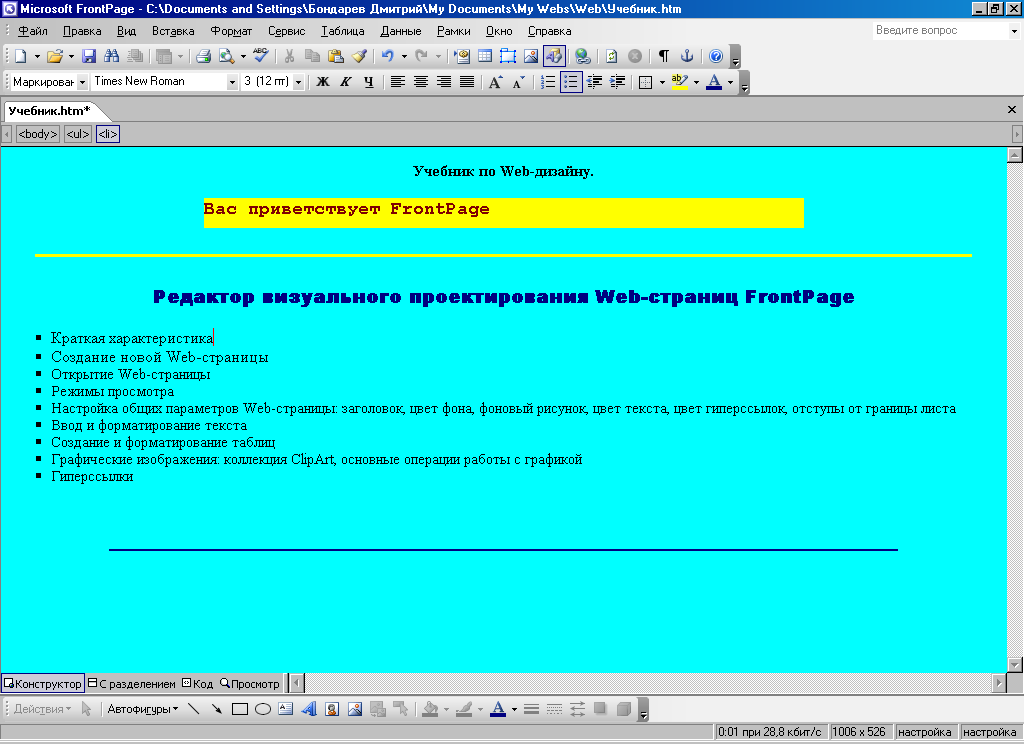Expand the borders dropdown arrow
The width and height of the screenshot is (1024, 744).
[662, 82]
